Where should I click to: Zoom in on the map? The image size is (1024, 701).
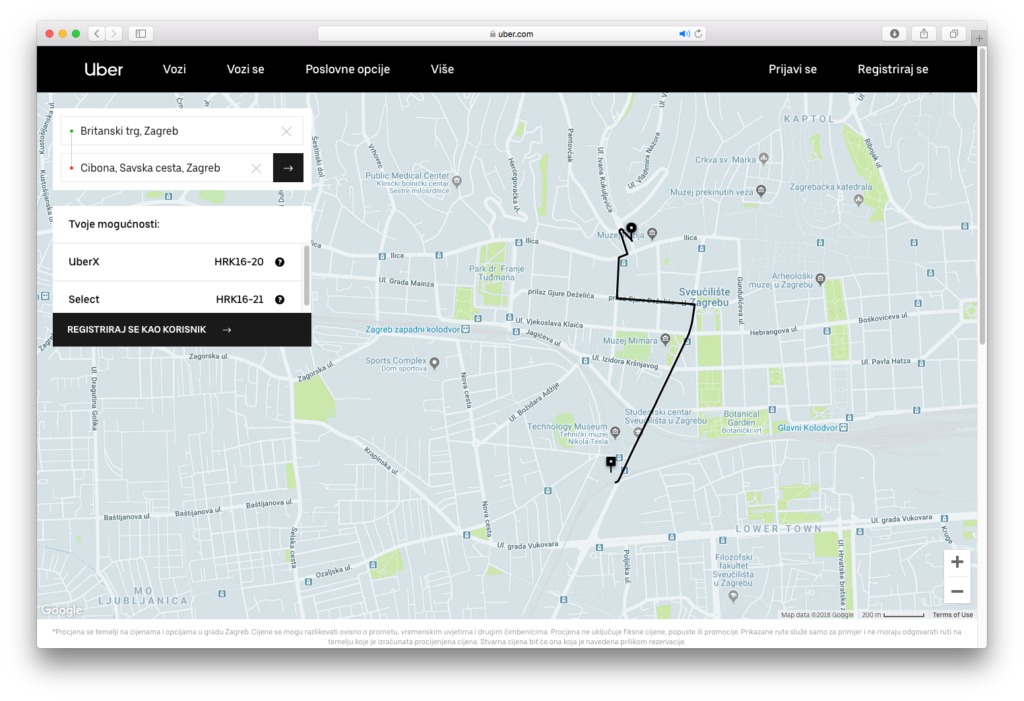click(x=957, y=562)
